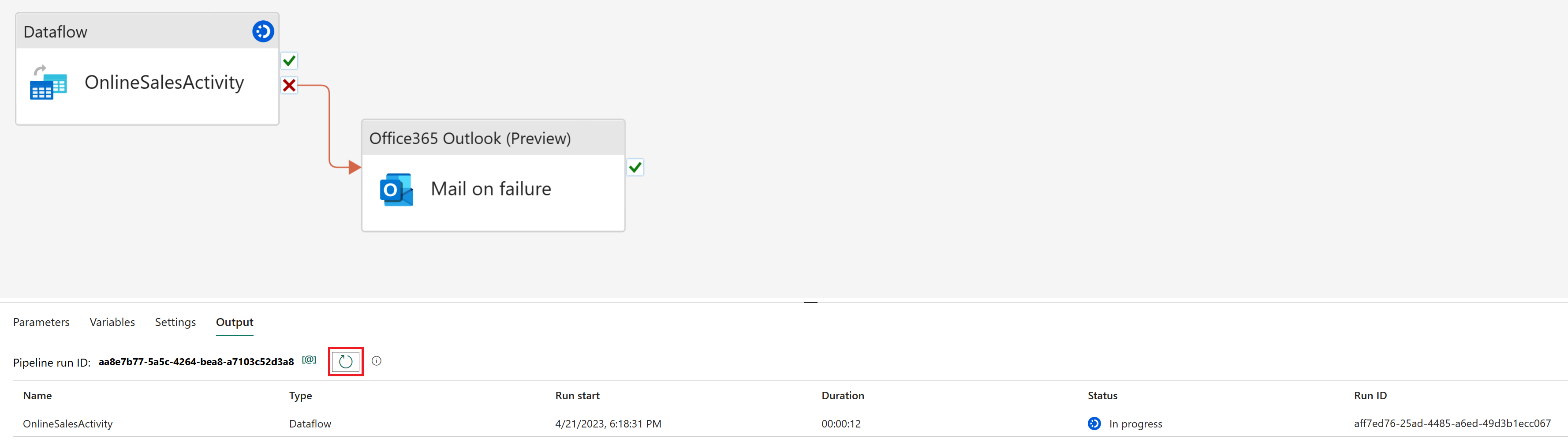Viewport: 1568px width, 446px height.
Task: Click the red X failure output port of OnlineSalesActivity
Action: click(x=290, y=85)
